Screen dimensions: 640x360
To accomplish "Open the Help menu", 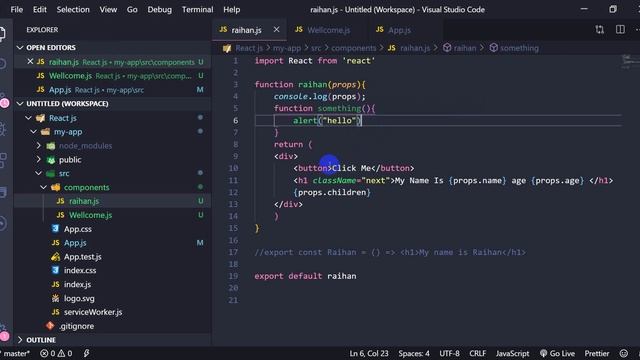I will click(231, 9).
